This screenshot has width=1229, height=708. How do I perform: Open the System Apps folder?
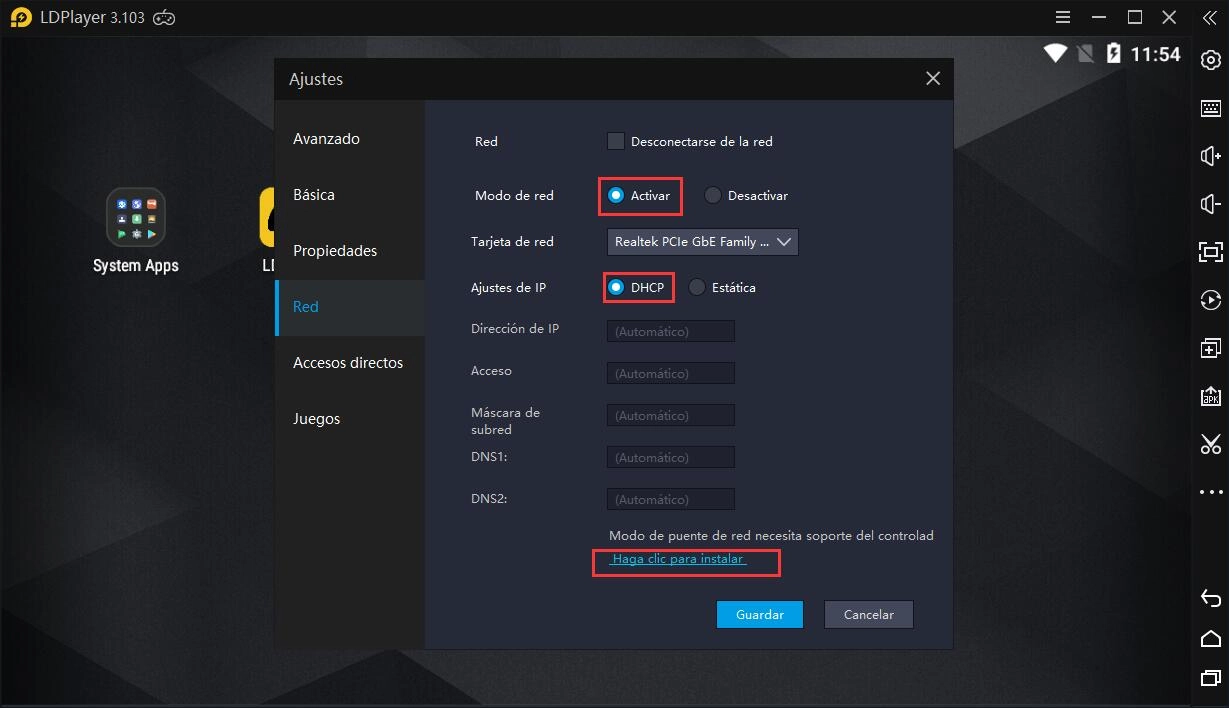click(x=136, y=230)
